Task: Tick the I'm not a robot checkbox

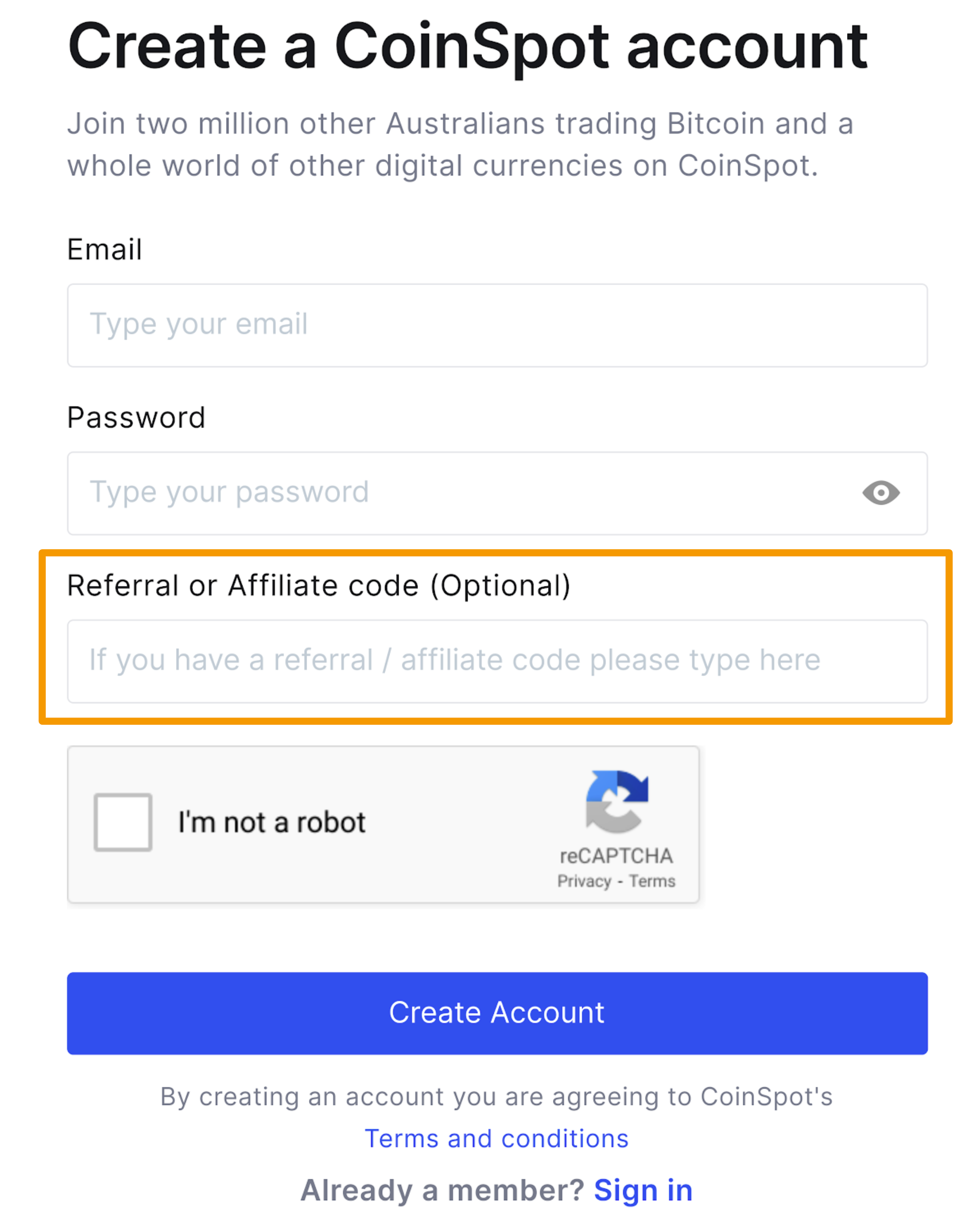Action: tap(123, 822)
